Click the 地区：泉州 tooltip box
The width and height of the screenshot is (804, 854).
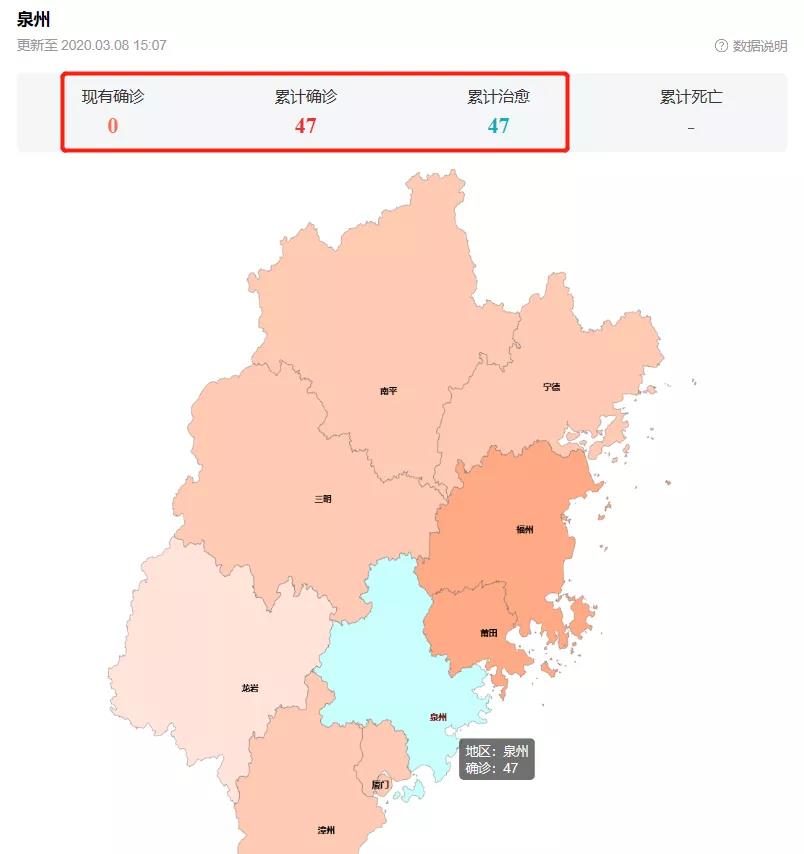(497, 759)
